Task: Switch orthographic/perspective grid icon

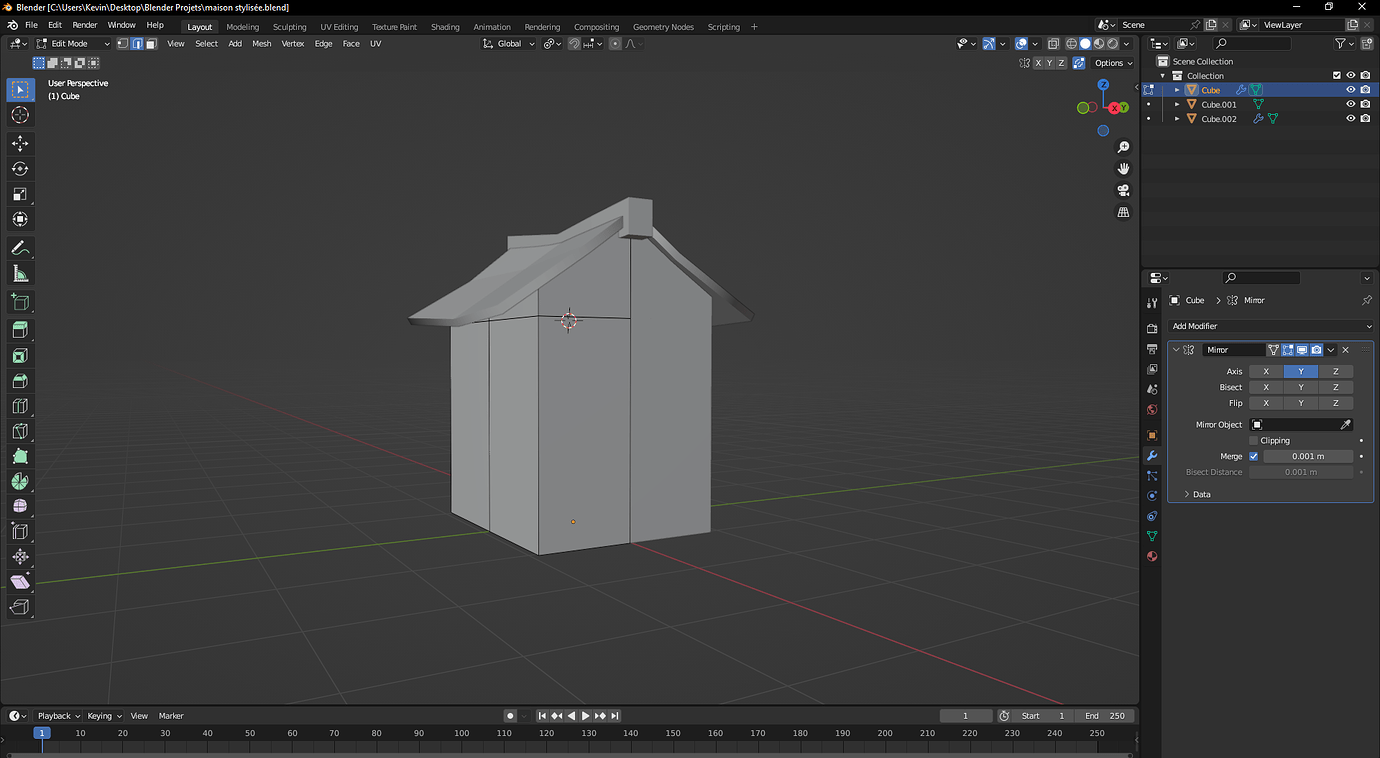Action: (x=1123, y=212)
